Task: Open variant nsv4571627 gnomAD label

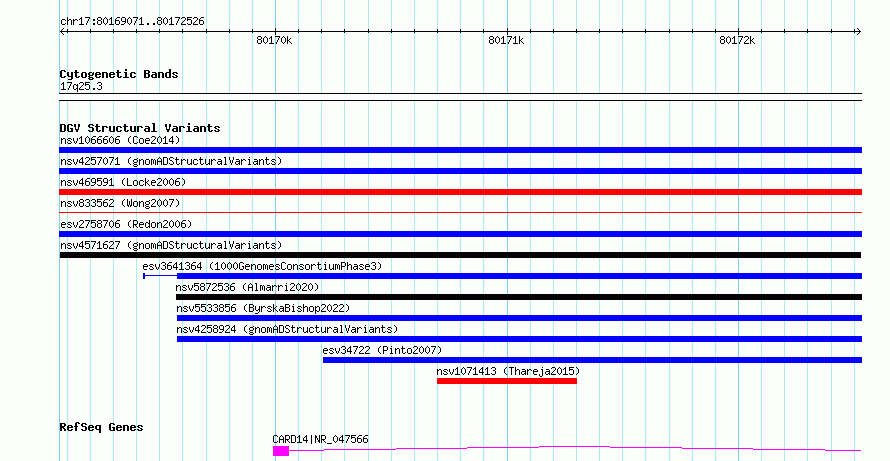Action: click(x=171, y=245)
